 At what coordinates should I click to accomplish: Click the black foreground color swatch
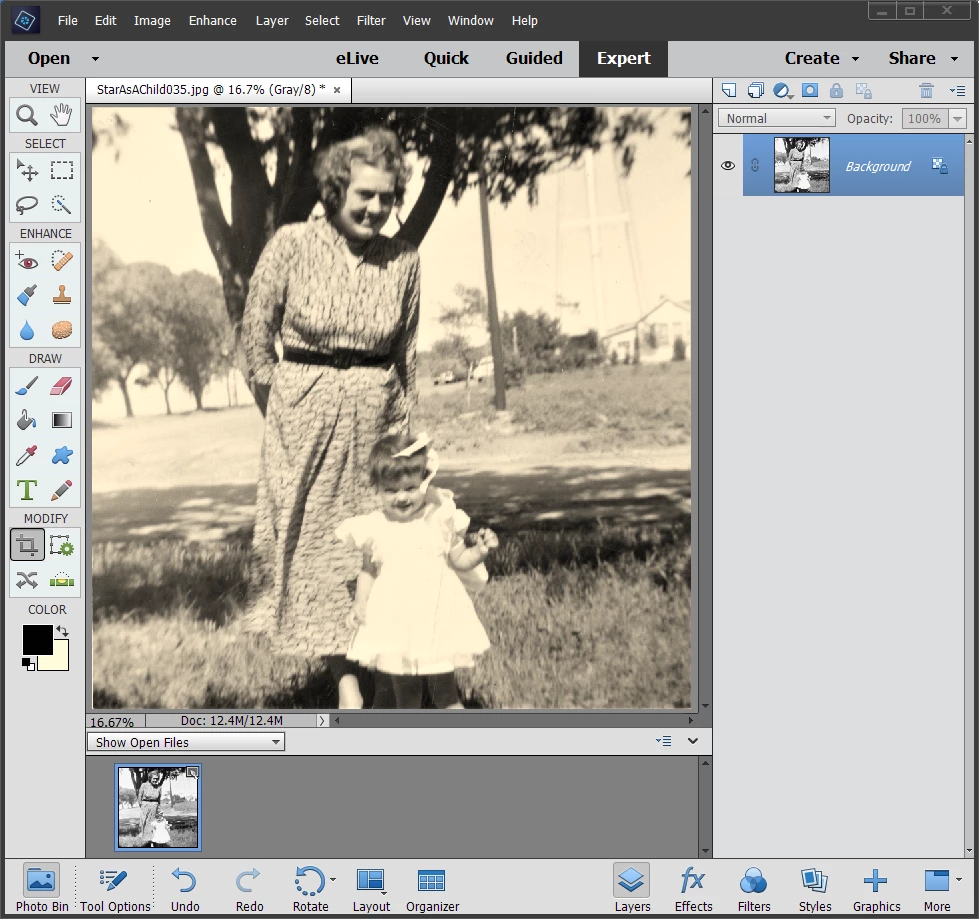click(x=37, y=640)
